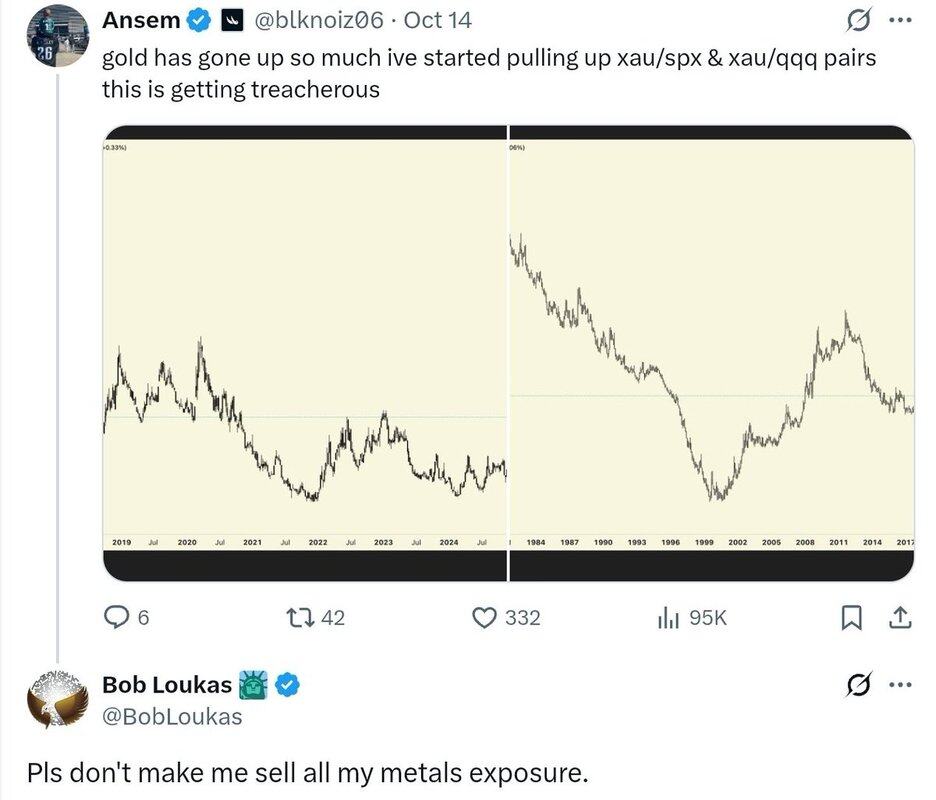The width and height of the screenshot is (936, 800).
Task: Open the @BobLoukas handle link
Action: coord(172,716)
